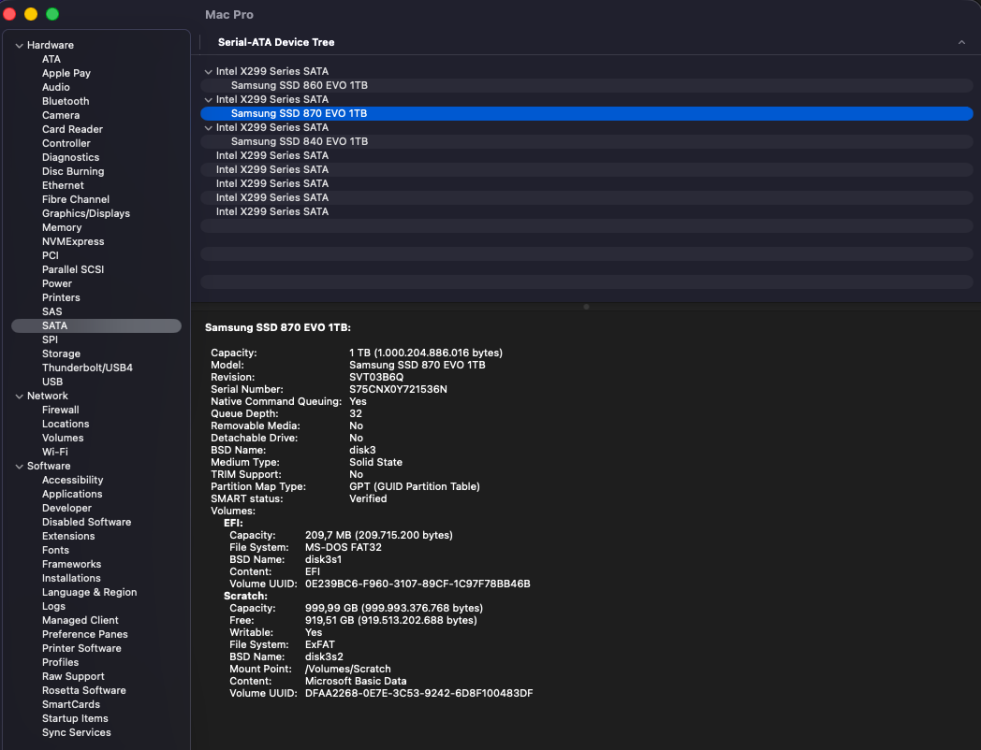
Task: Select Disc Burning in the sidebar
Action: (73, 171)
